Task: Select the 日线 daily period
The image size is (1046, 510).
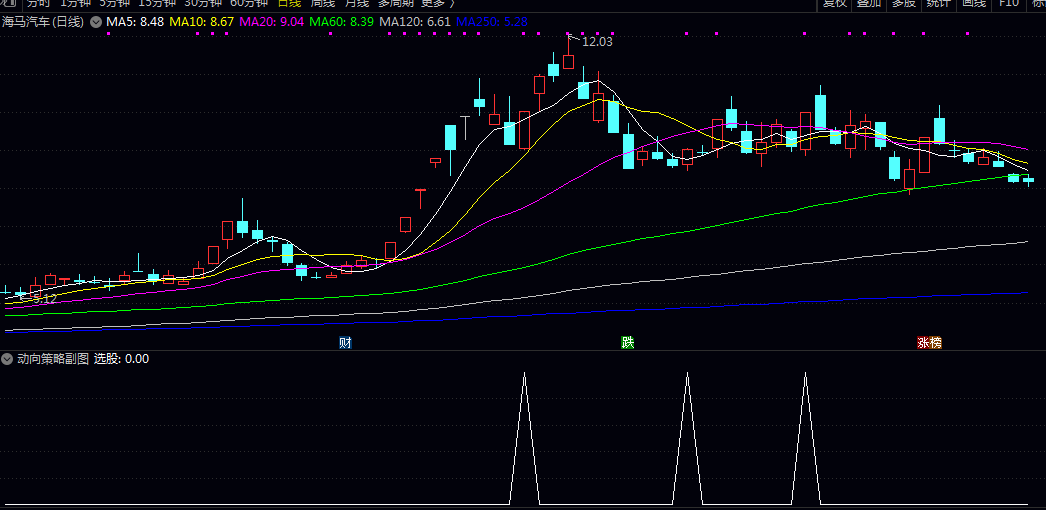Action: (x=289, y=4)
